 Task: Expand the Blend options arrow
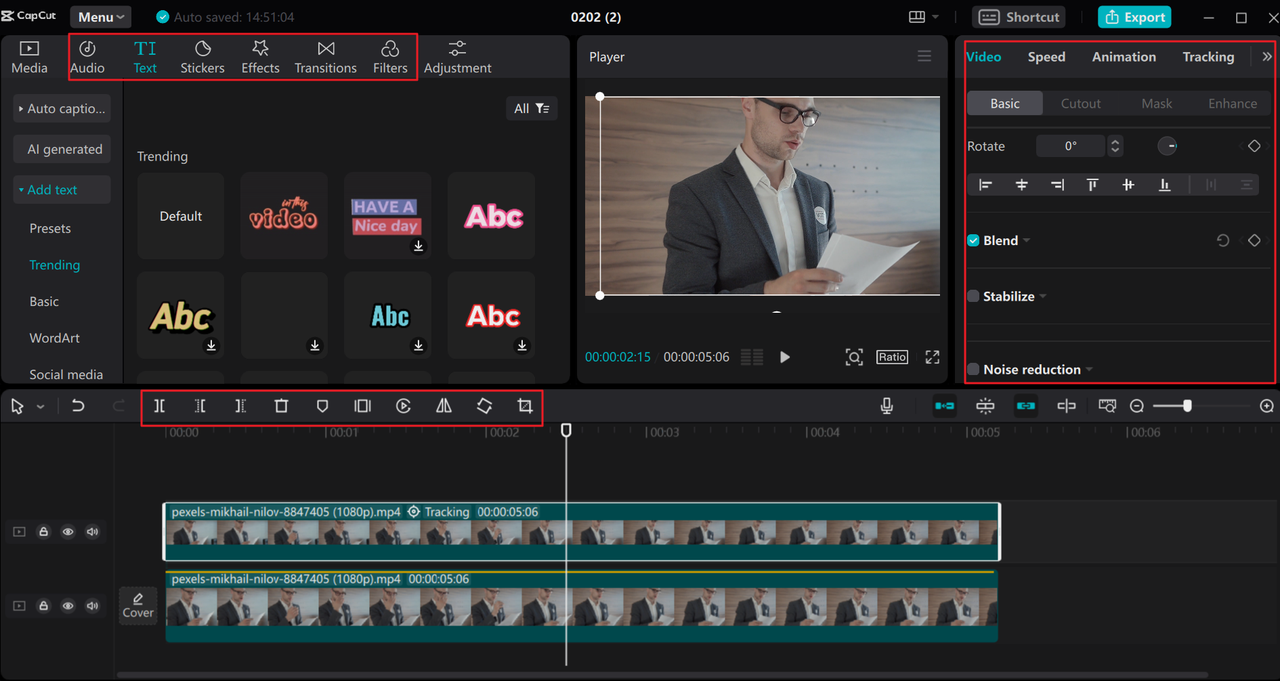(x=1027, y=241)
